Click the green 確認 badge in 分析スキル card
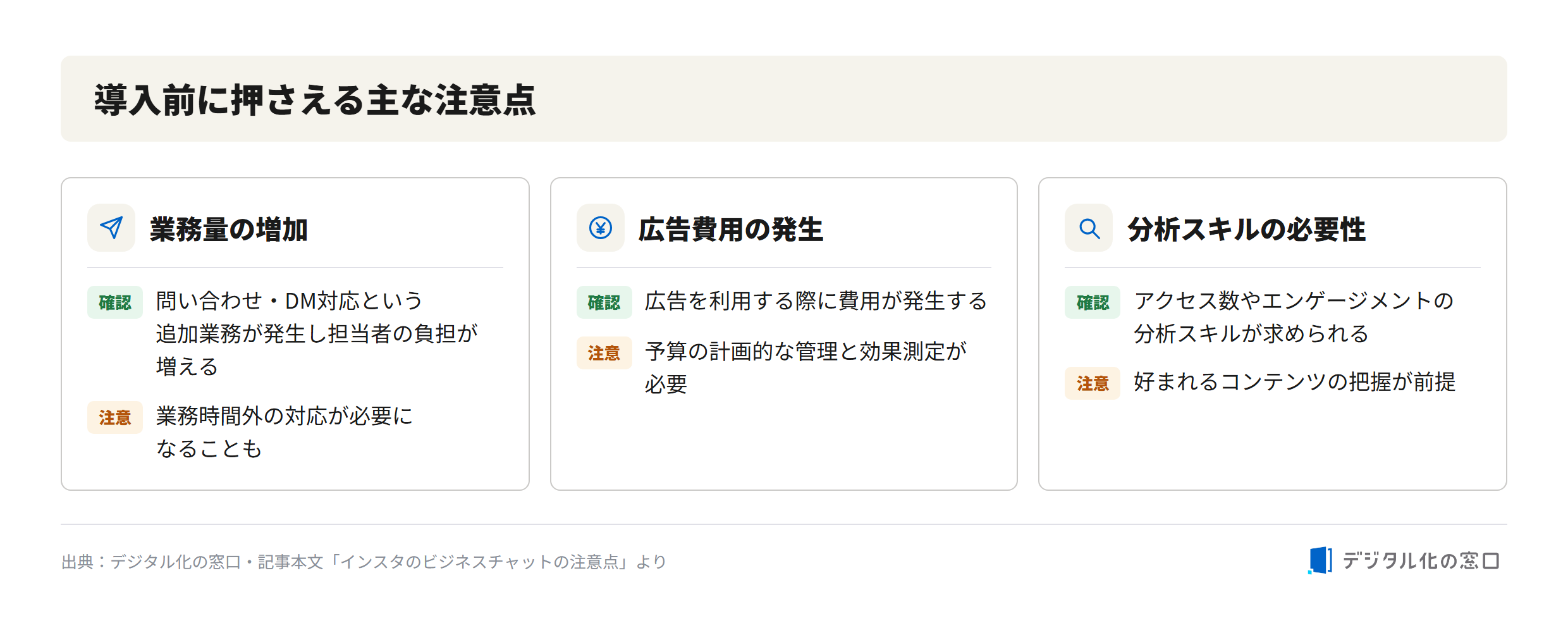Image resolution: width=1568 pixels, height=635 pixels. (x=1093, y=302)
